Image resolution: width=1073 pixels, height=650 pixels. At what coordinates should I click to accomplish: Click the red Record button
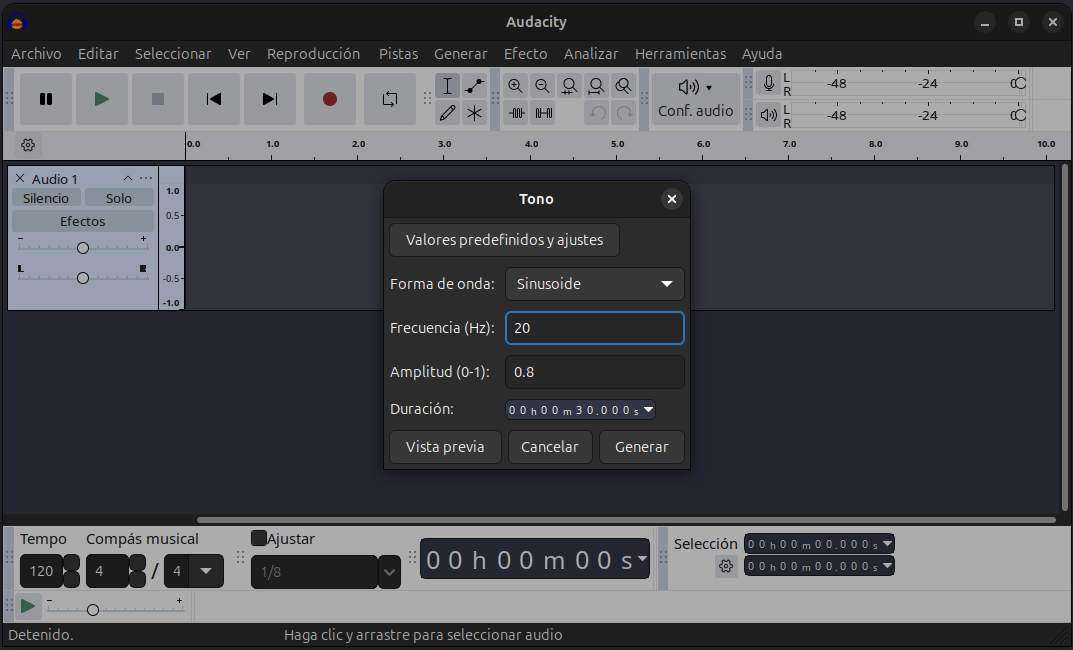(x=330, y=99)
